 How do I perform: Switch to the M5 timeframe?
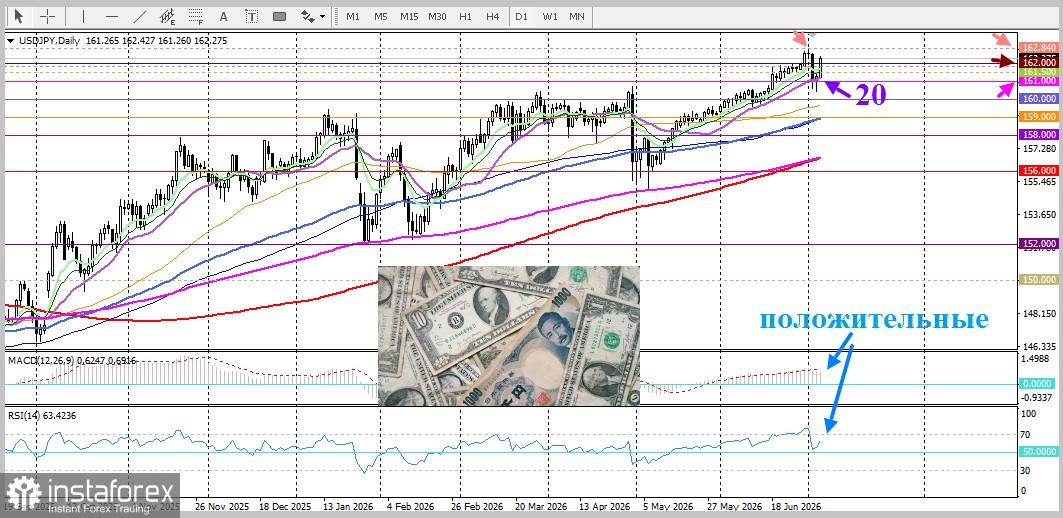[380, 16]
